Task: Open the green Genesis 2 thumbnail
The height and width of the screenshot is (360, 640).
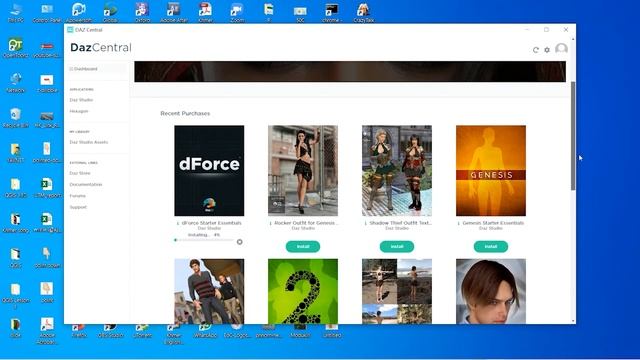Action: (303, 291)
